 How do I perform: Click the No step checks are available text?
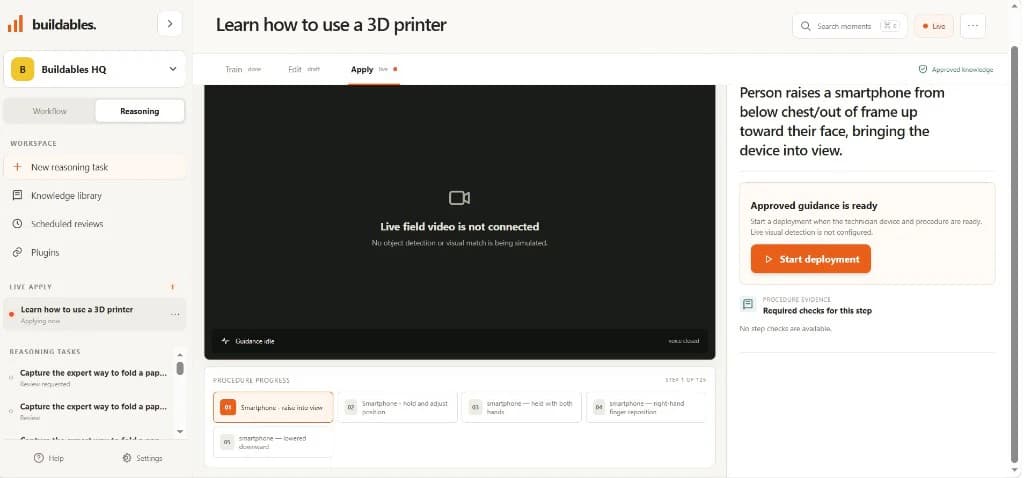click(x=786, y=328)
